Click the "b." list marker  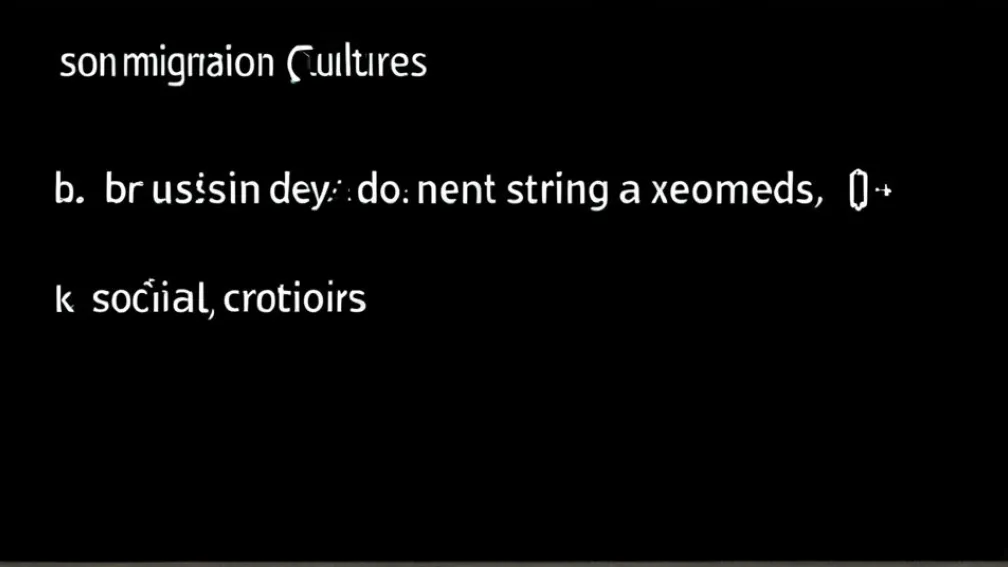point(67,189)
